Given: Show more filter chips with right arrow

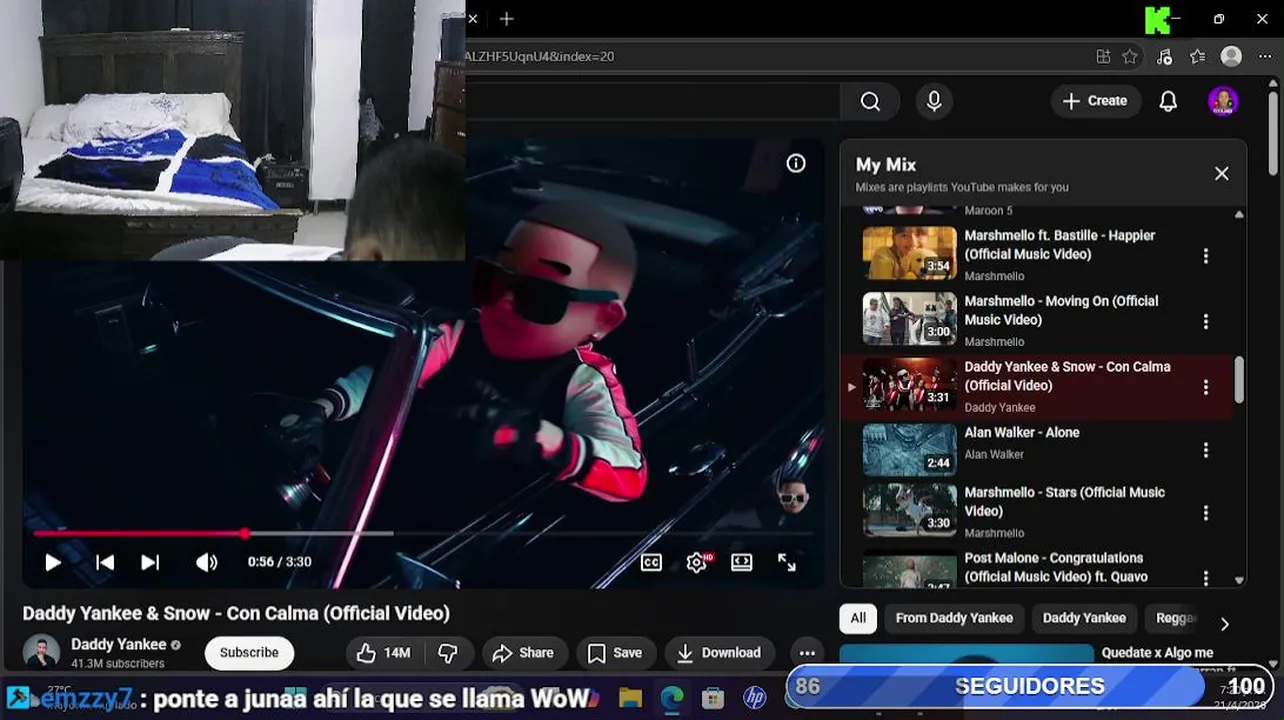Looking at the screenshot, I should pos(1224,624).
